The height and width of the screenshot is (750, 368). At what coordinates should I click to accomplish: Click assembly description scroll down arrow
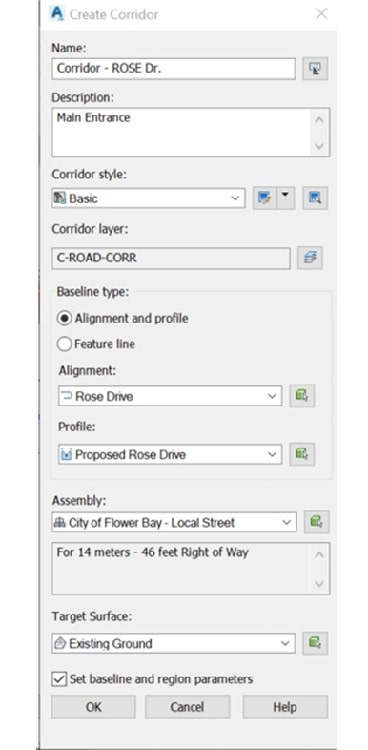(320, 583)
